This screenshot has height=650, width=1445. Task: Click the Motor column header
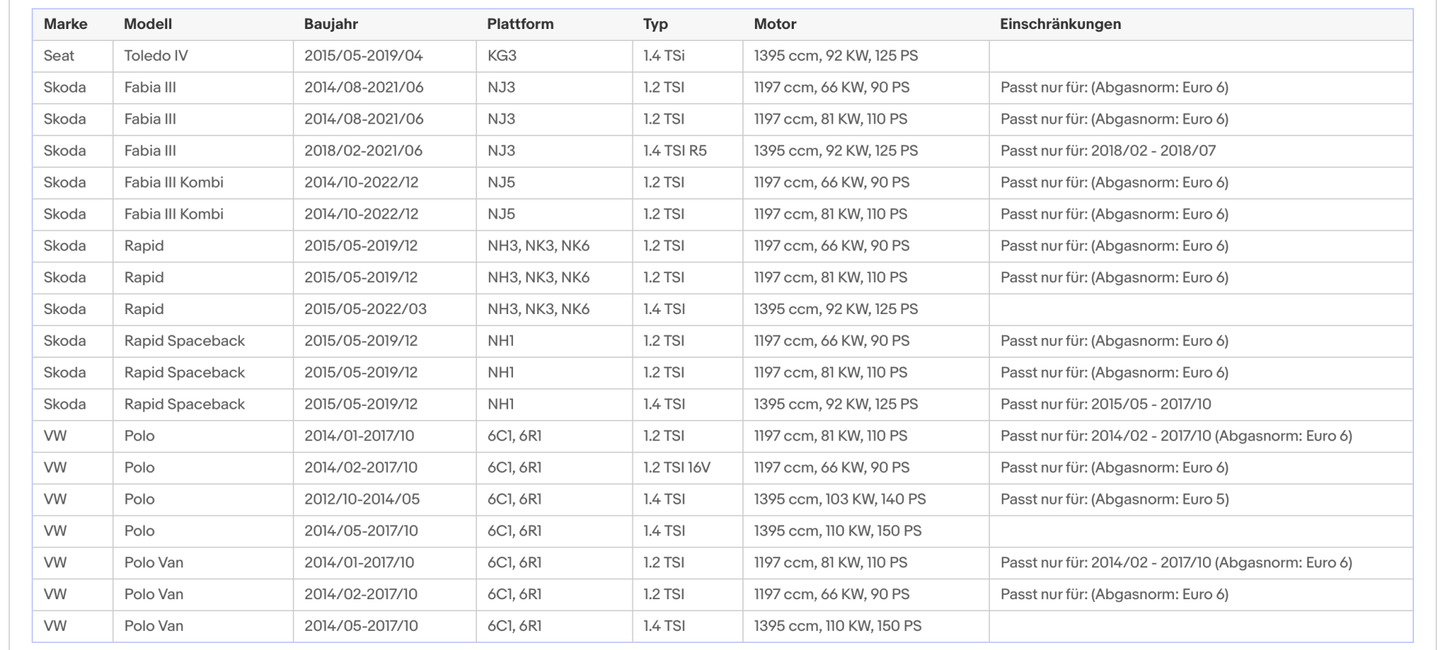pos(775,24)
